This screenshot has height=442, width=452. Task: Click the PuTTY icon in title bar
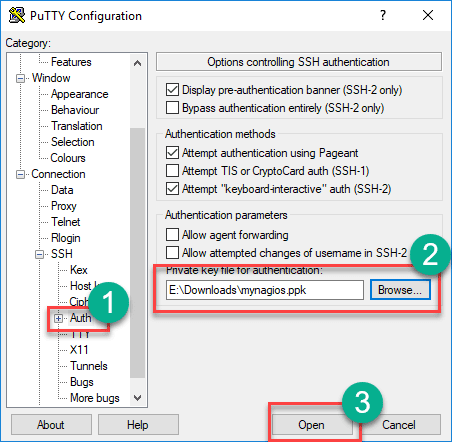(17, 15)
